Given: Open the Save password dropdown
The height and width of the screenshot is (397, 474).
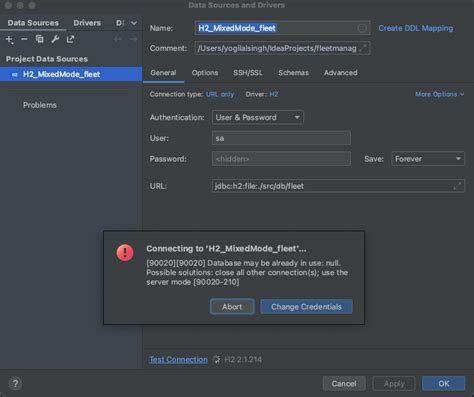Looking at the screenshot, I should [x=428, y=159].
